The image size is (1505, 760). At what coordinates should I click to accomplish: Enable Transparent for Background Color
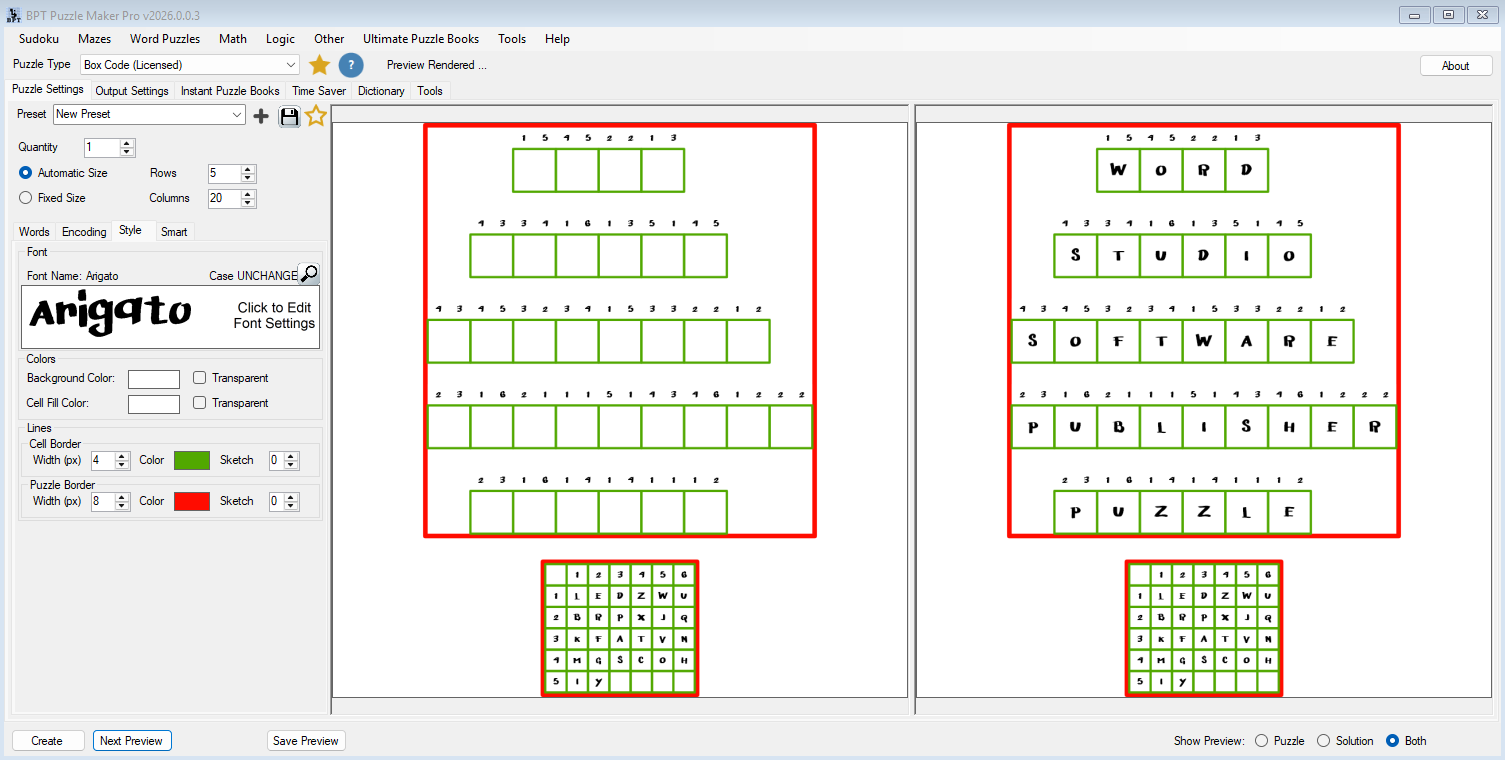click(x=200, y=378)
